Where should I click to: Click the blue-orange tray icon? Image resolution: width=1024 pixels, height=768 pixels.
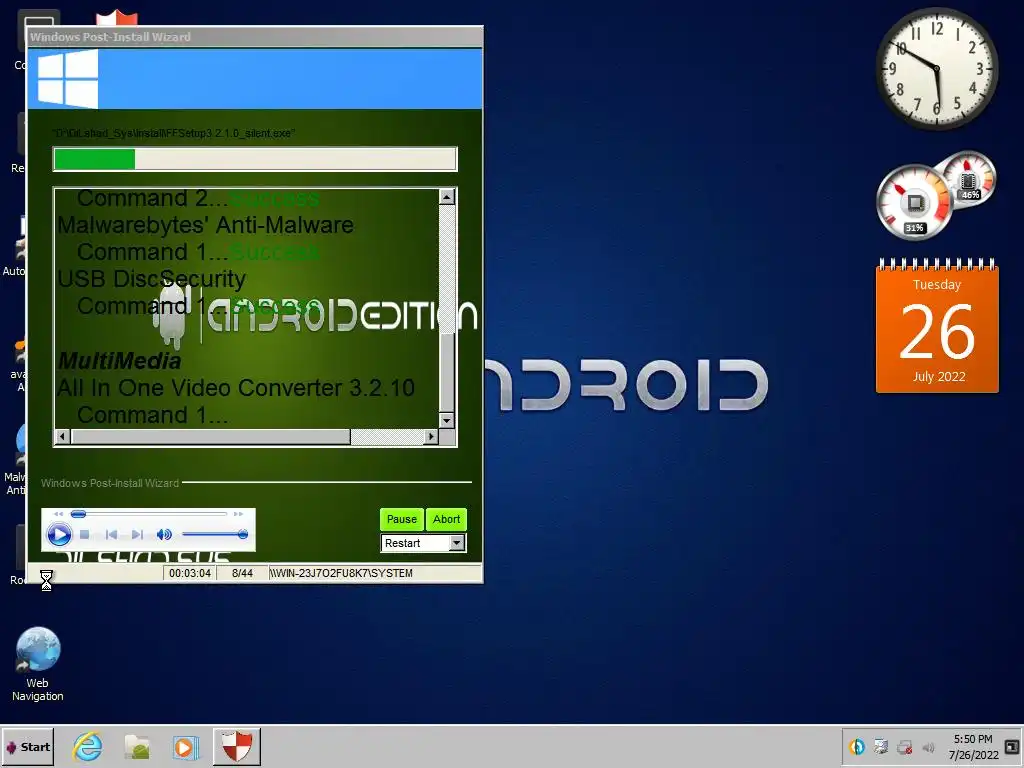point(857,746)
